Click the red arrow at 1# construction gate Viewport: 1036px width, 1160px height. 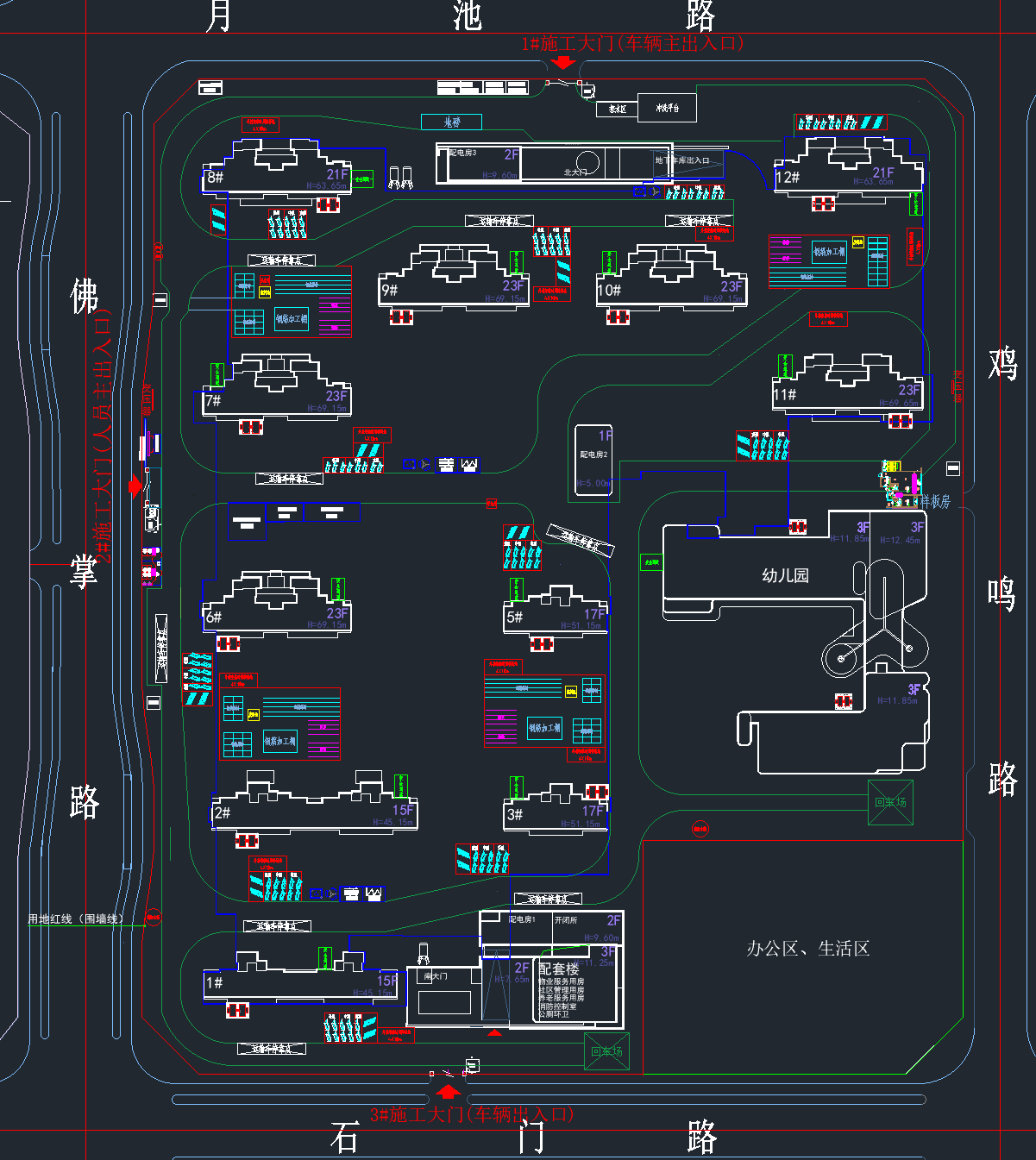[x=562, y=61]
